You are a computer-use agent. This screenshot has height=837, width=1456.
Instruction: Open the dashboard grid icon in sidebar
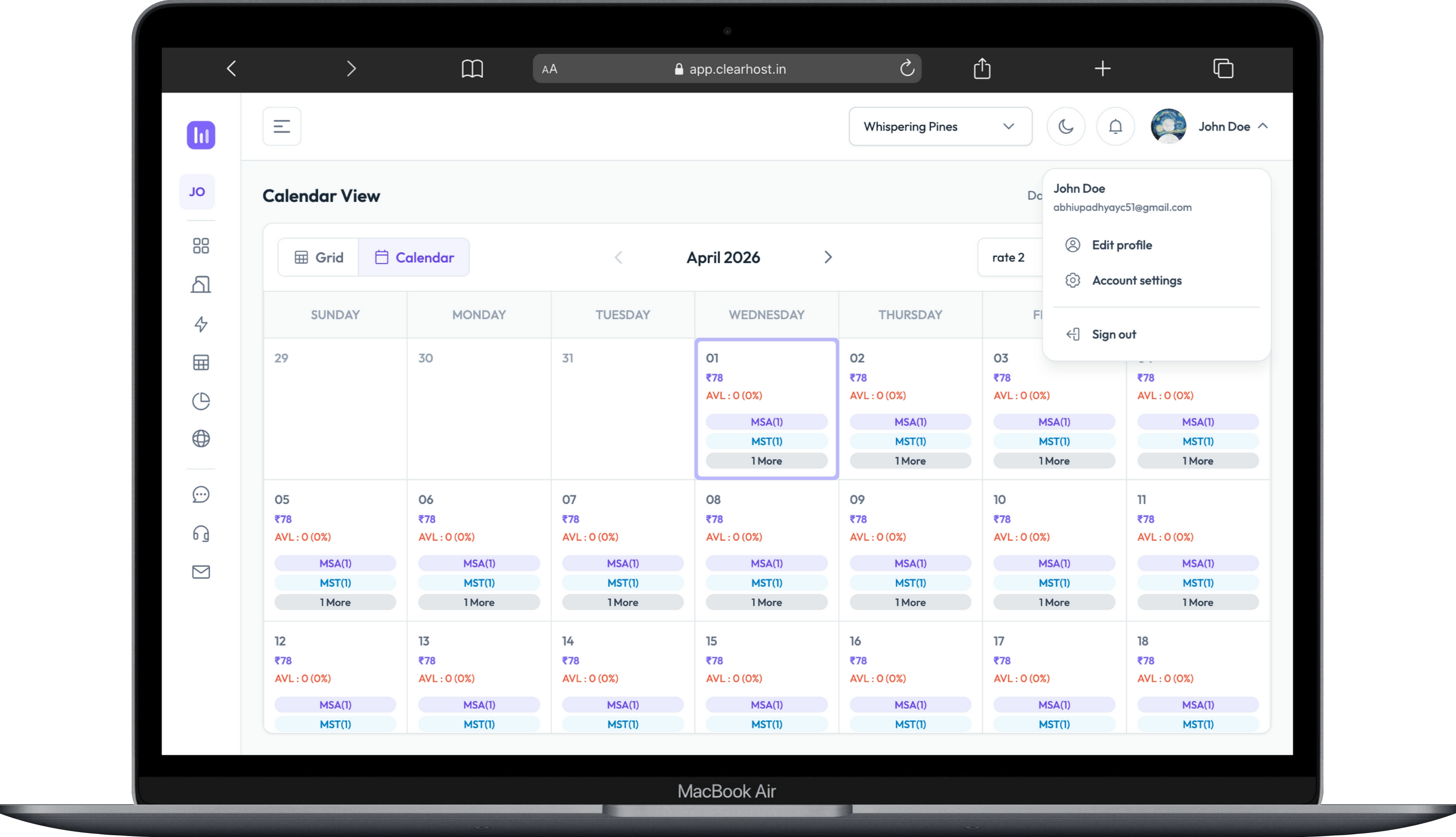click(201, 246)
